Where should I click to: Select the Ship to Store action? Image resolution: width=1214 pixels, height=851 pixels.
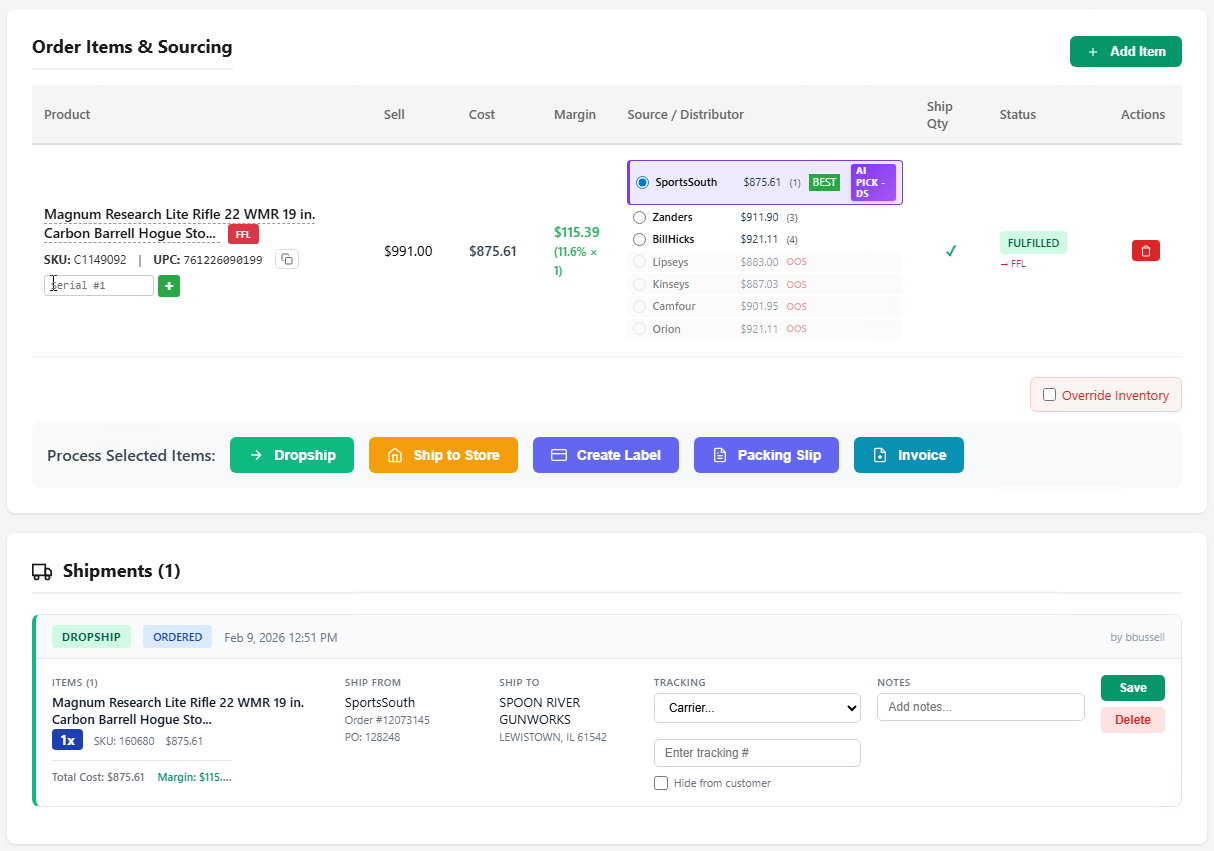[443, 455]
